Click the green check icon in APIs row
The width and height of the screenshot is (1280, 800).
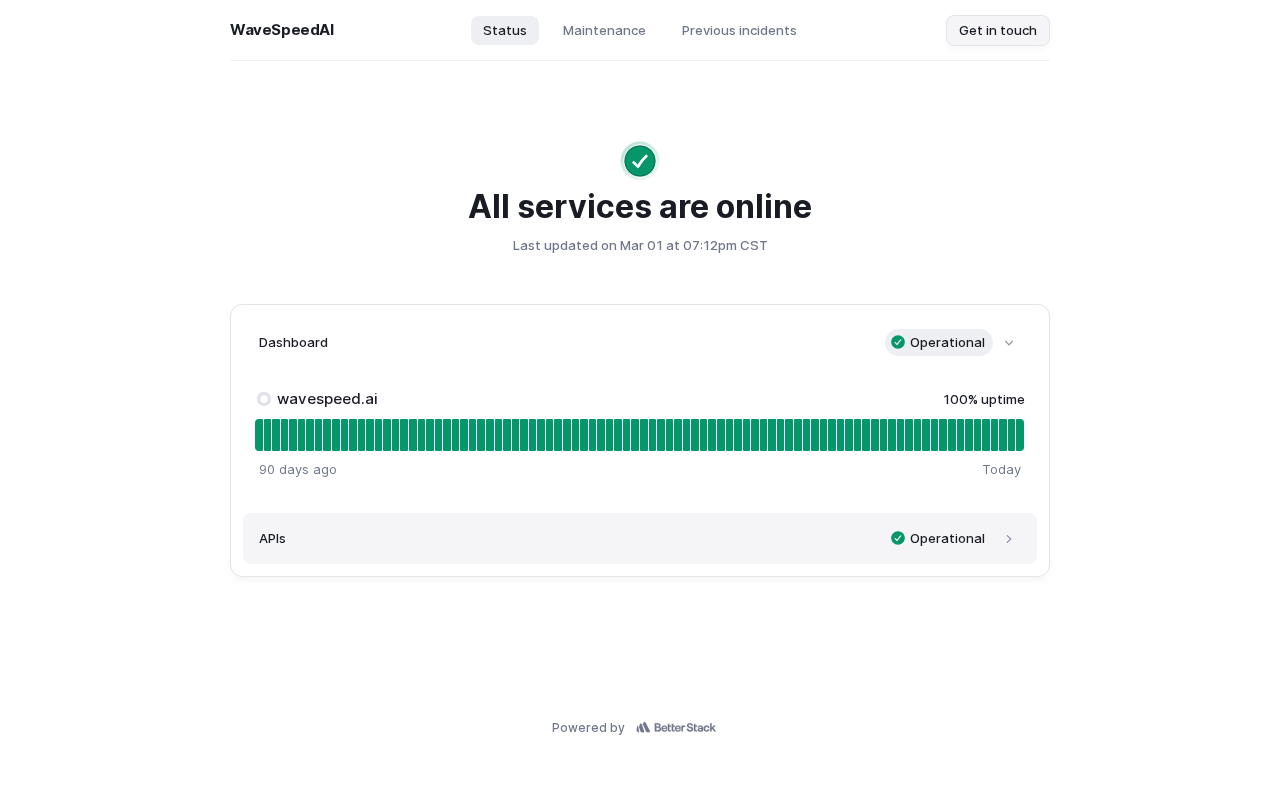898,538
